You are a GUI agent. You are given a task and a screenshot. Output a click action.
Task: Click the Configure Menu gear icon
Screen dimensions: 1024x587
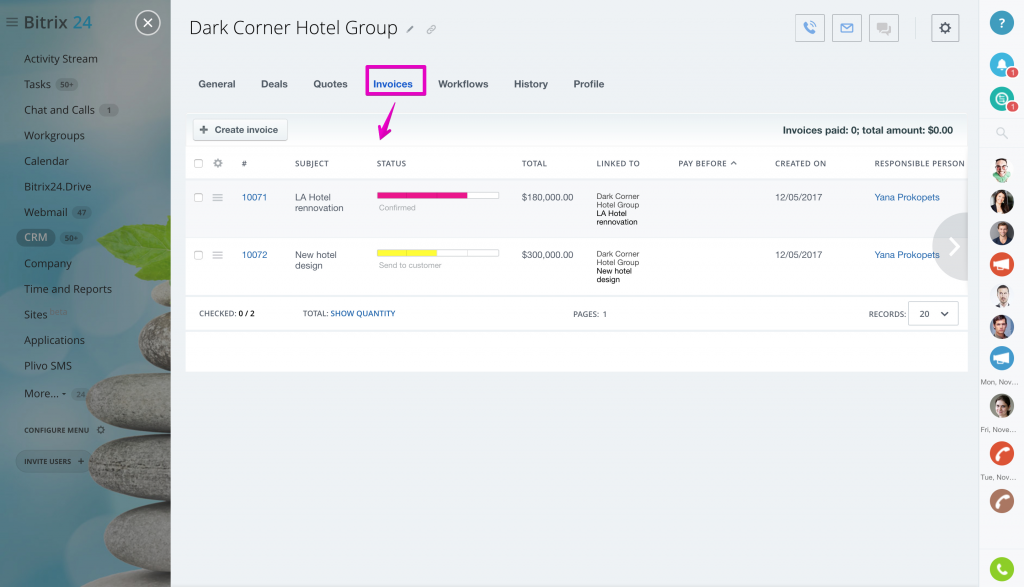pos(101,430)
